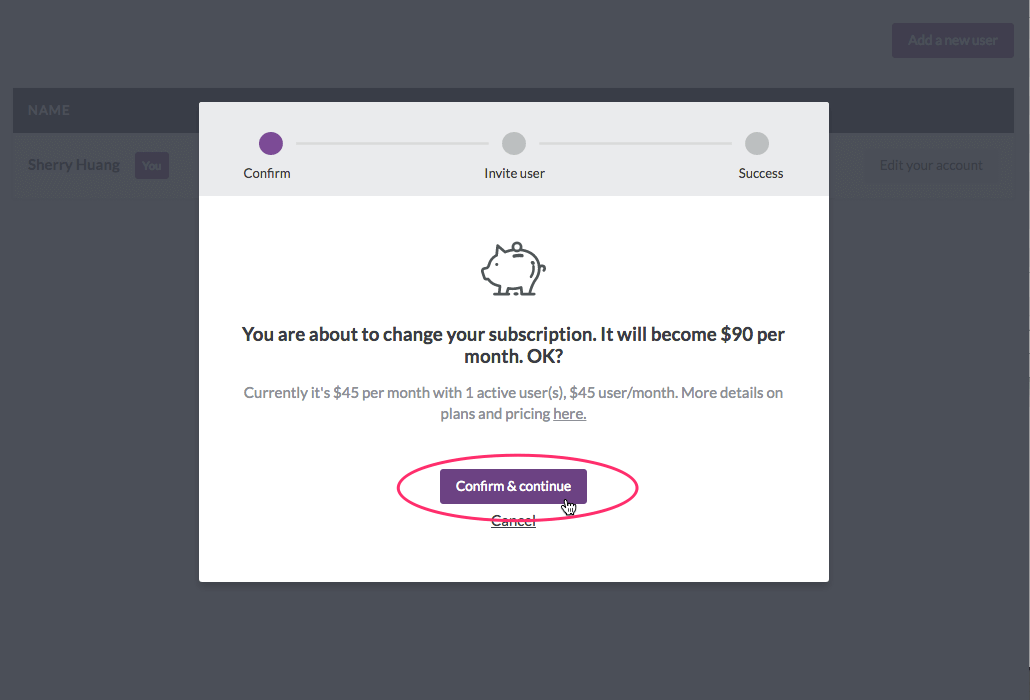Click the piggy bank icon
The image size is (1030, 700).
pyautogui.click(x=513, y=269)
